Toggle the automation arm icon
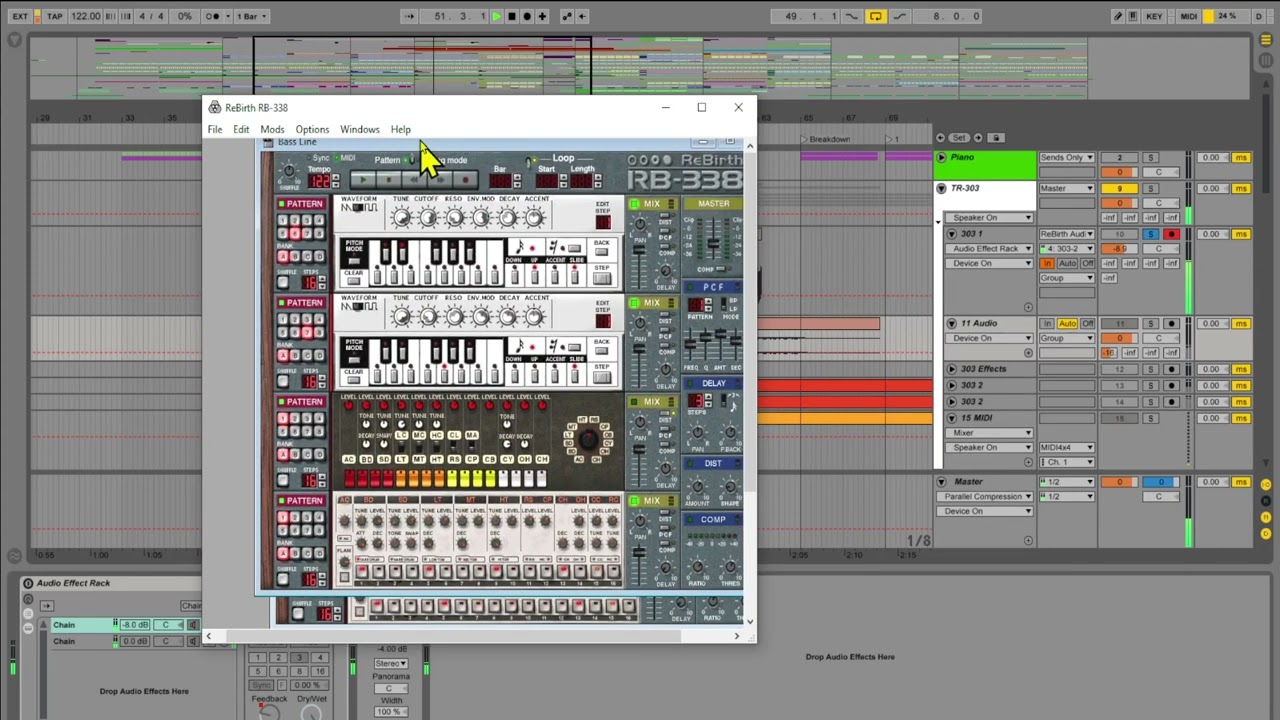The width and height of the screenshot is (1280, 720). [567, 16]
